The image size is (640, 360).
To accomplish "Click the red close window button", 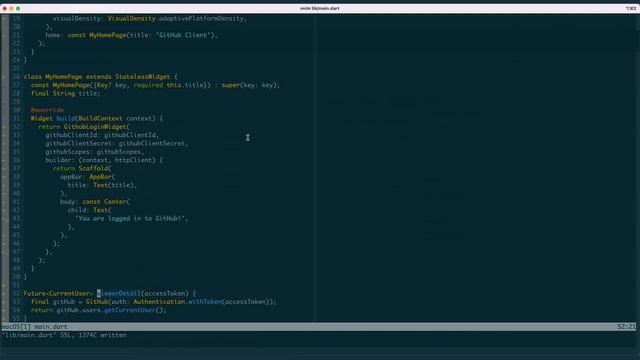I will 4,8.
